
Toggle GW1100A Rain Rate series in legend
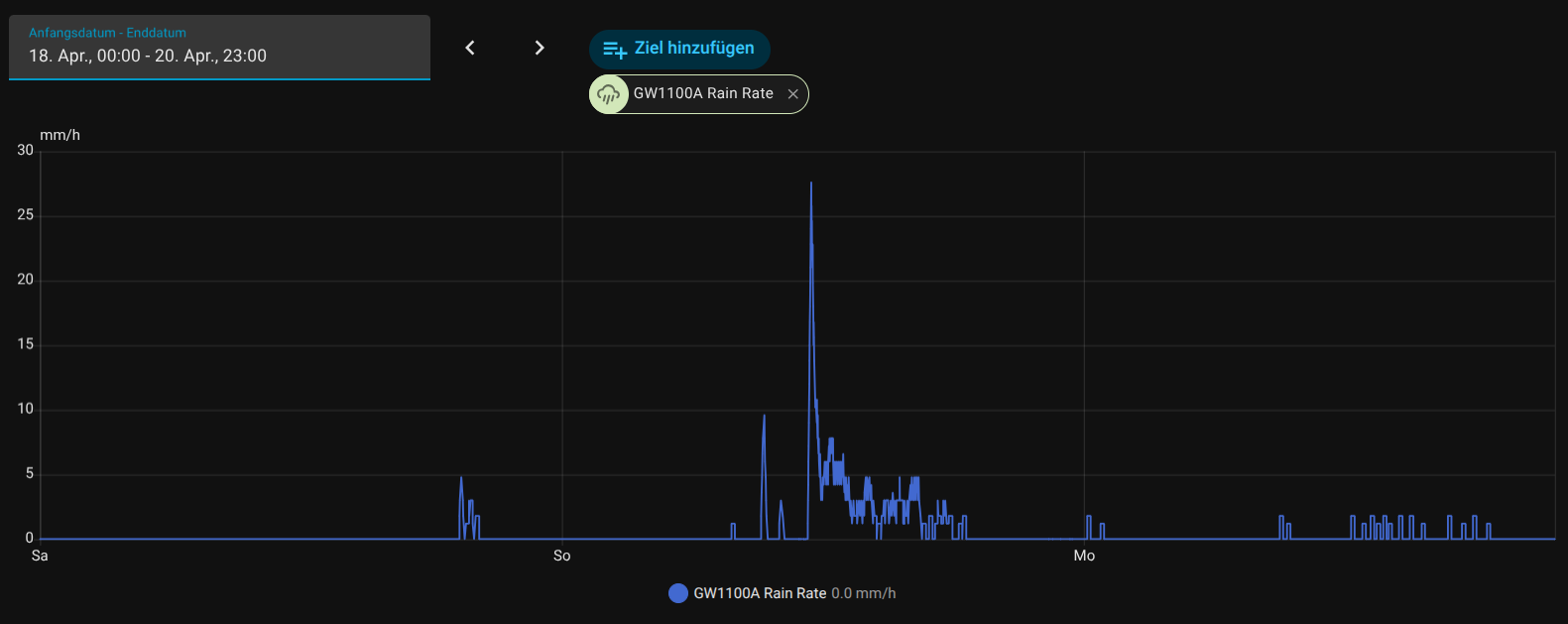click(760, 593)
